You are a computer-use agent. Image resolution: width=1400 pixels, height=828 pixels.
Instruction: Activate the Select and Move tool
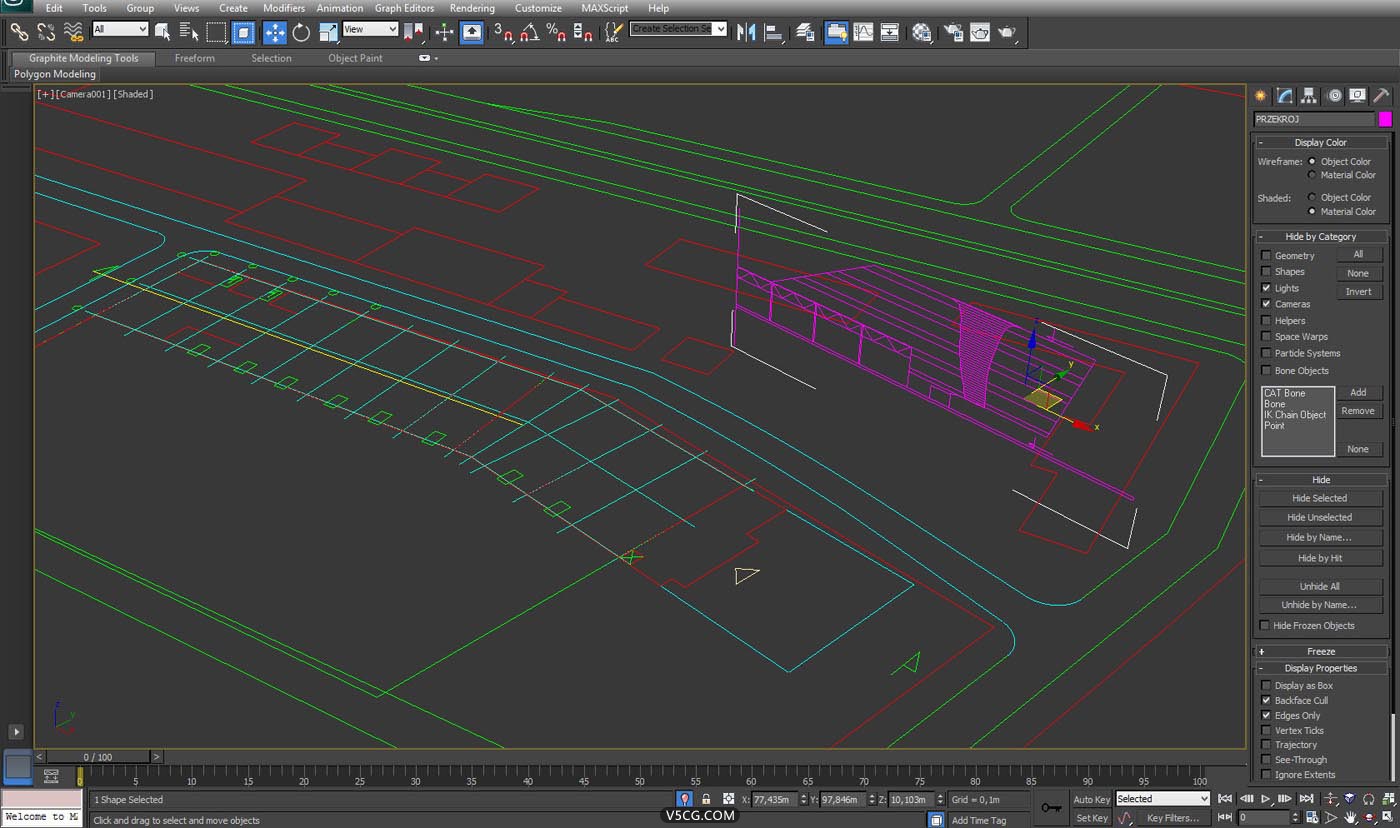[275, 32]
